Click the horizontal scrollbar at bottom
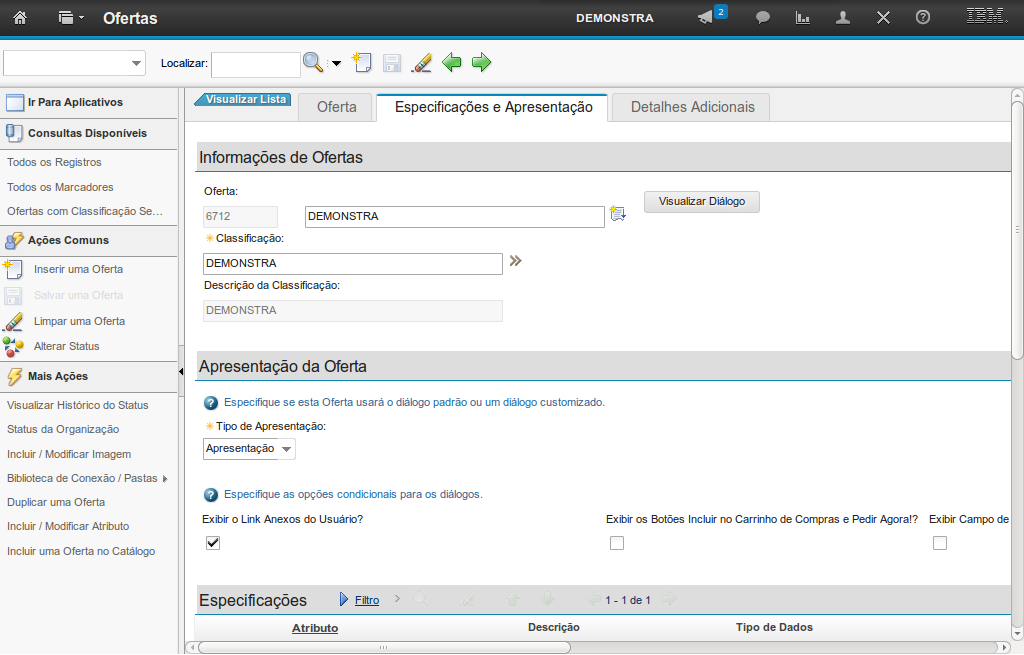 click(x=384, y=647)
